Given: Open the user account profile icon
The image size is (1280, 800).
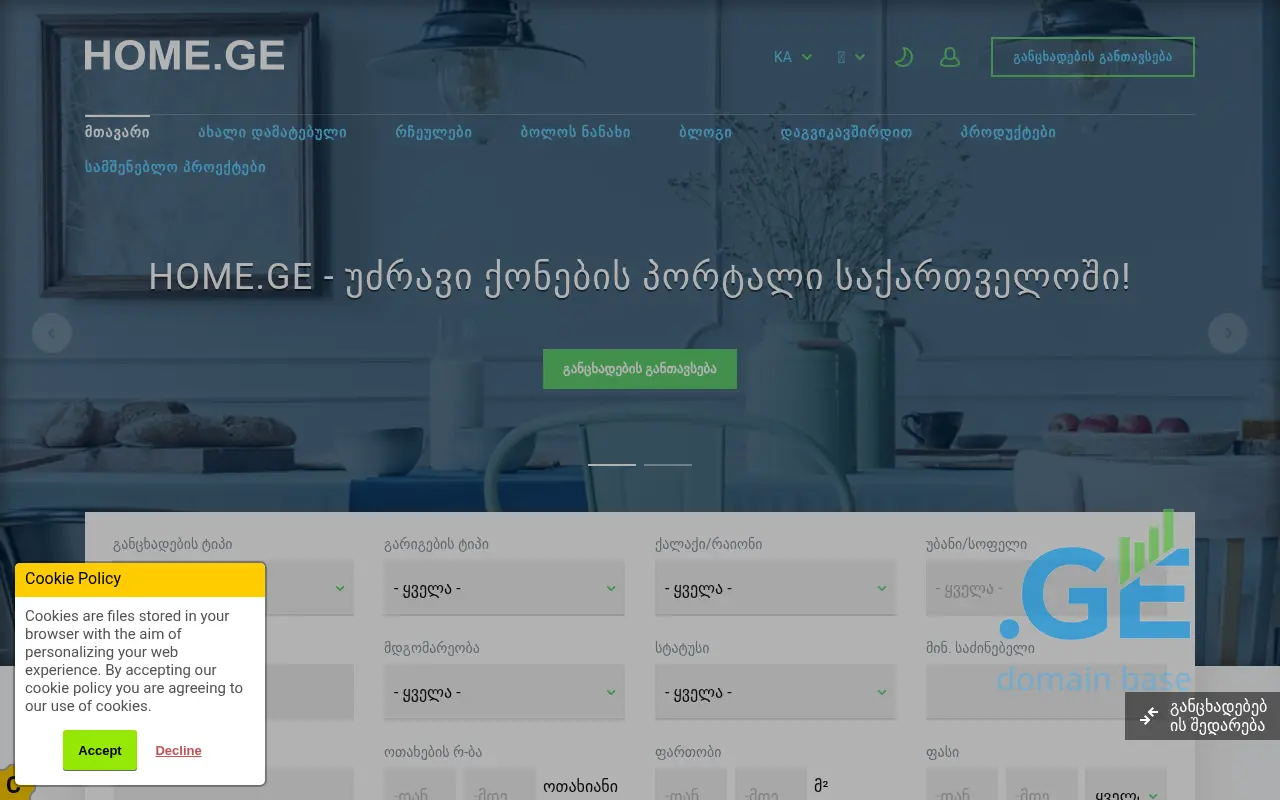Looking at the screenshot, I should click(x=950, y=57).
